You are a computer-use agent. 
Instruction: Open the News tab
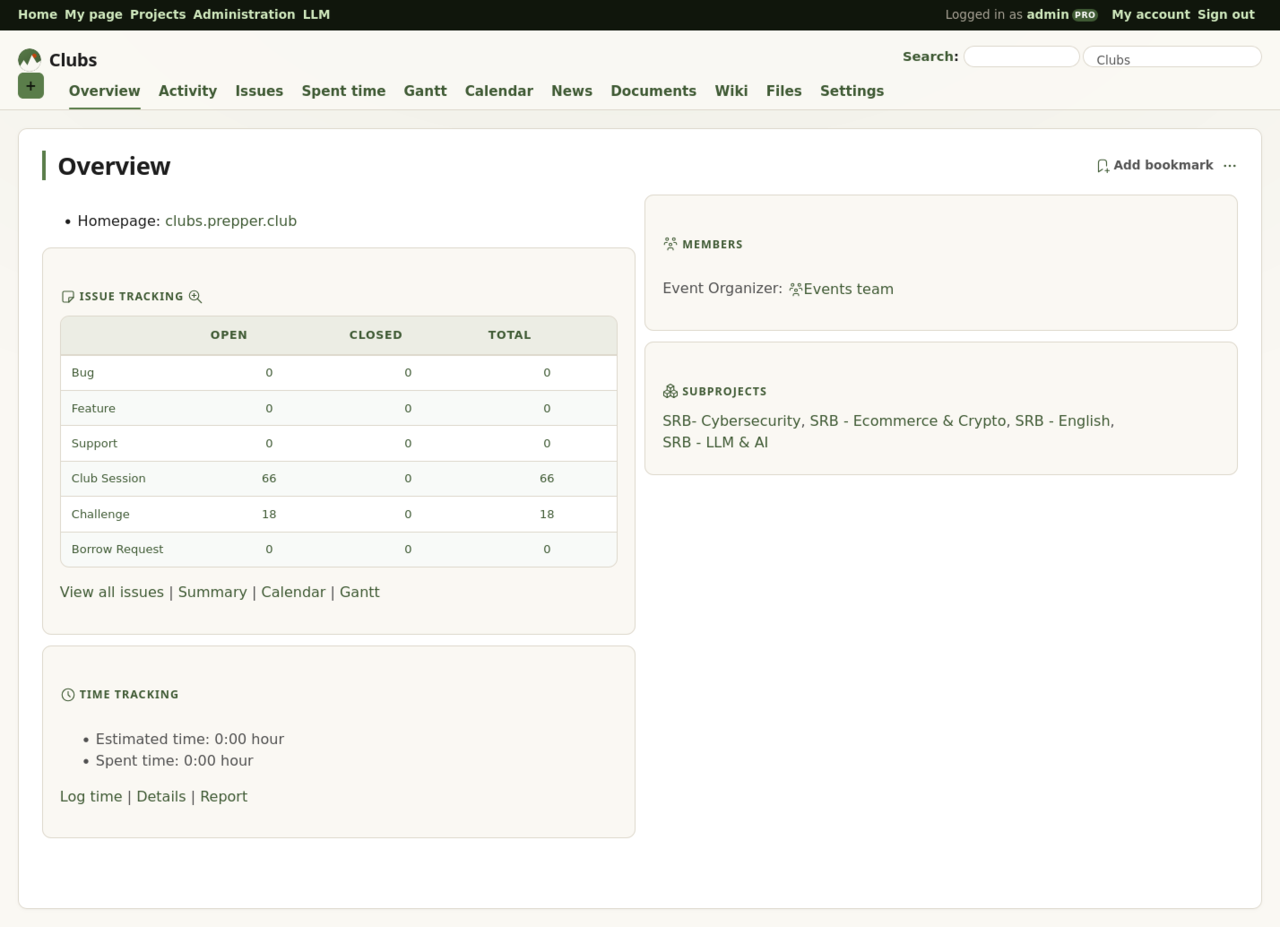(x=572, y=91)
